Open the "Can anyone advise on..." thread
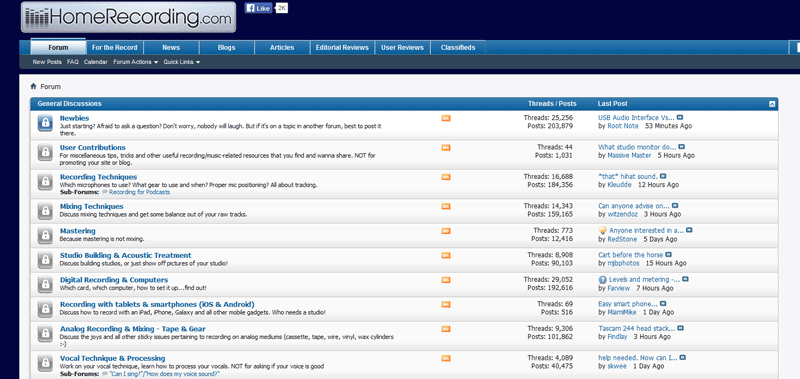The height and width of the screenshot is (379, 800). click(x=634, y=206)
